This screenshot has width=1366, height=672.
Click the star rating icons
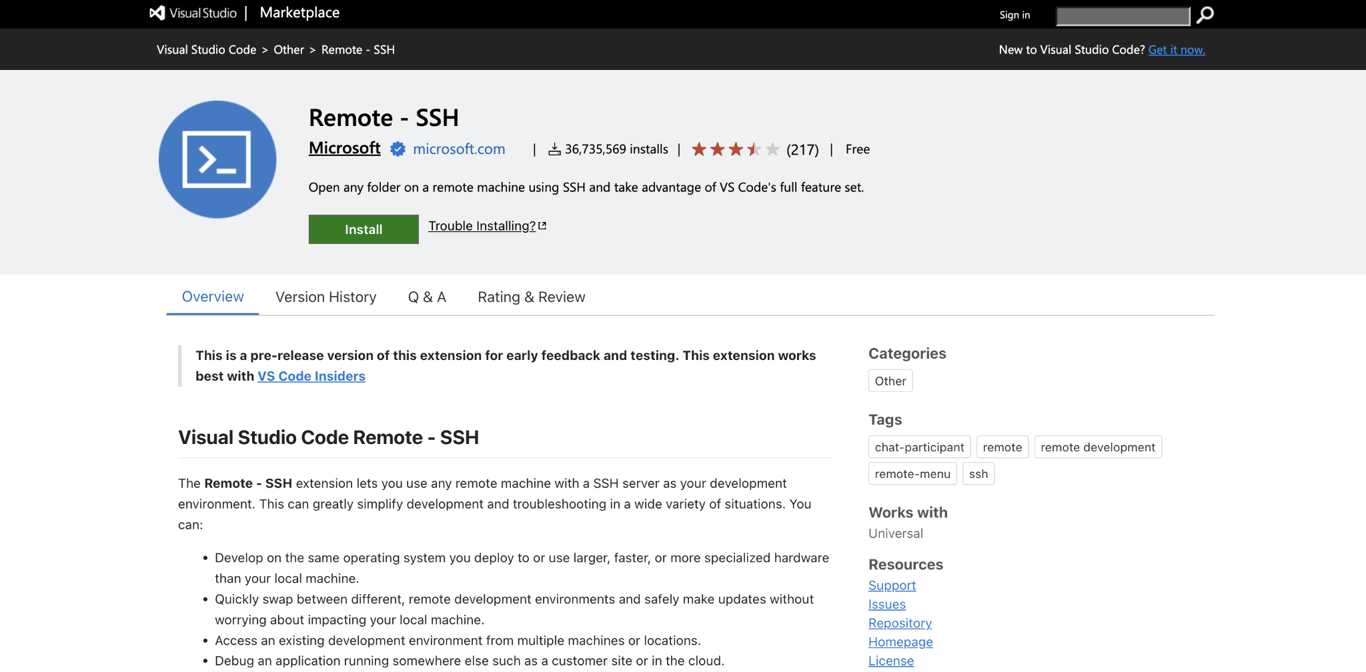click(735, 149)
